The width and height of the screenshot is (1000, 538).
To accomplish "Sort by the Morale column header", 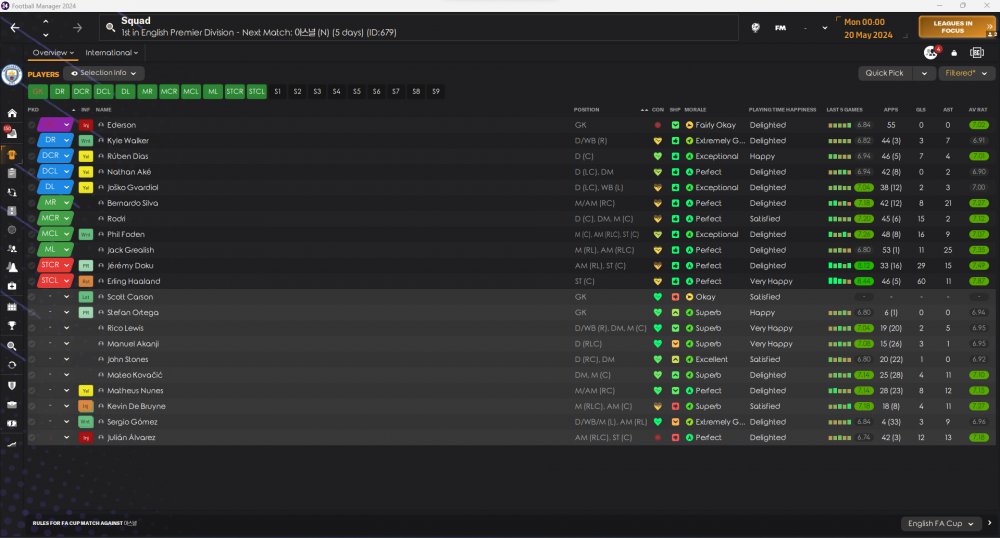I will coord(695,110).
